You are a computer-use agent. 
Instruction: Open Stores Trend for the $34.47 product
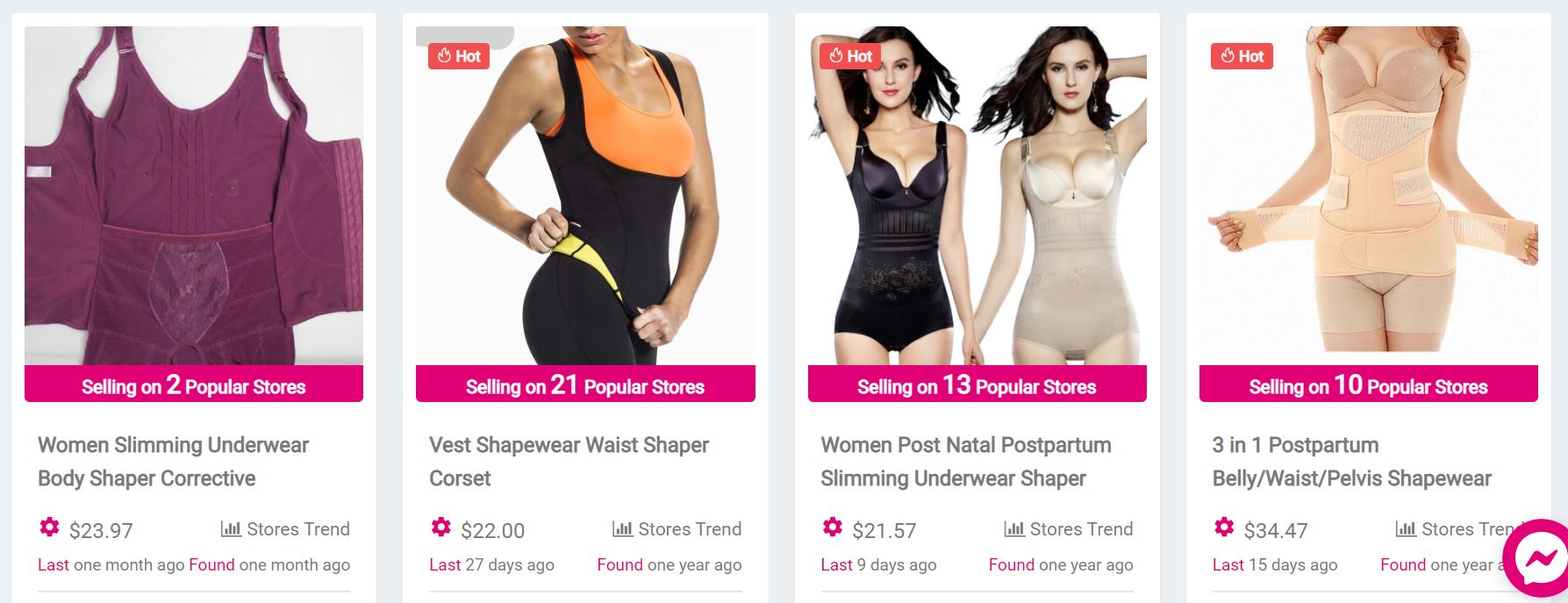(1457, 529)
